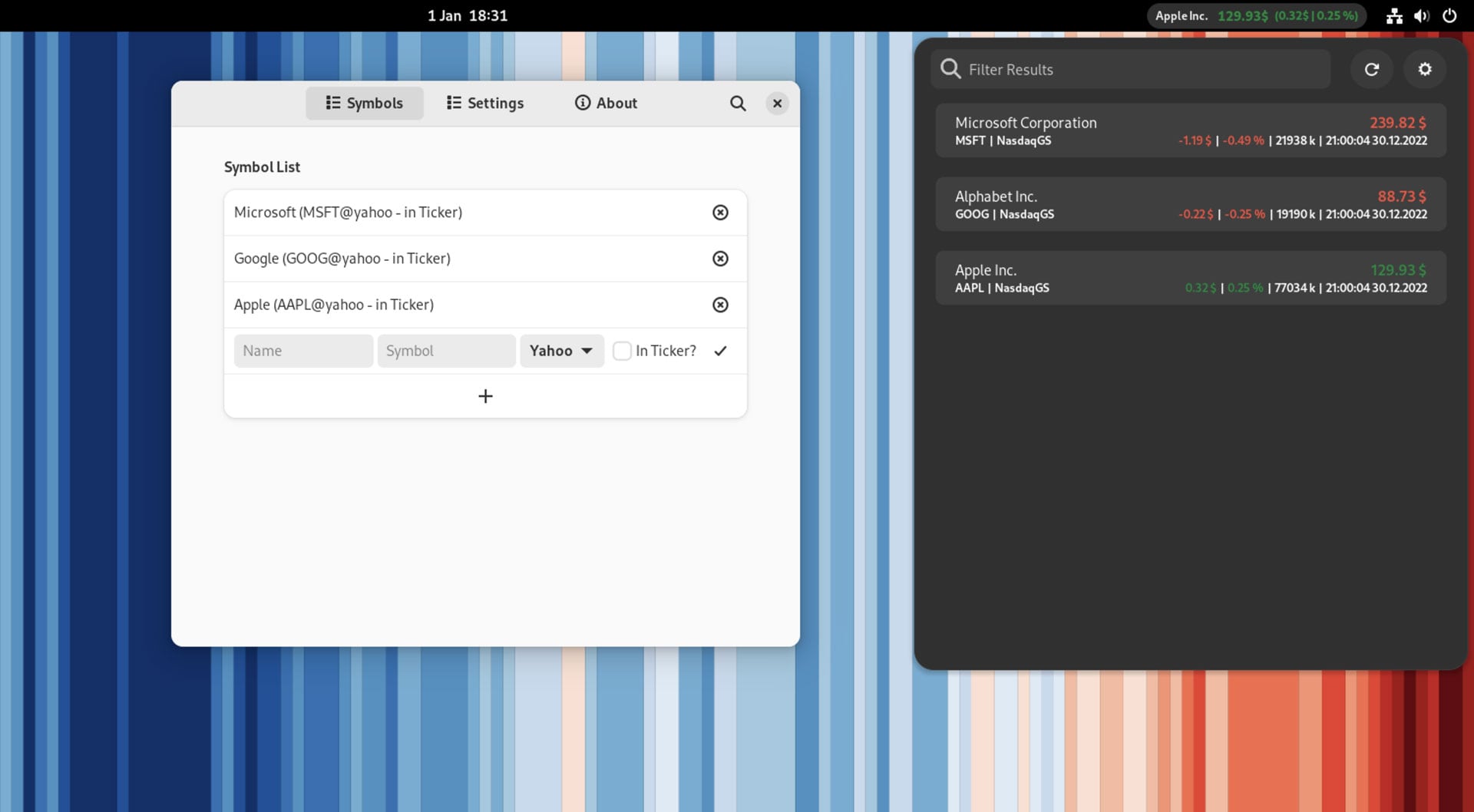Open power menu in top bar
Viewport: 1474px width, 812px height.
pos(1449,15)
